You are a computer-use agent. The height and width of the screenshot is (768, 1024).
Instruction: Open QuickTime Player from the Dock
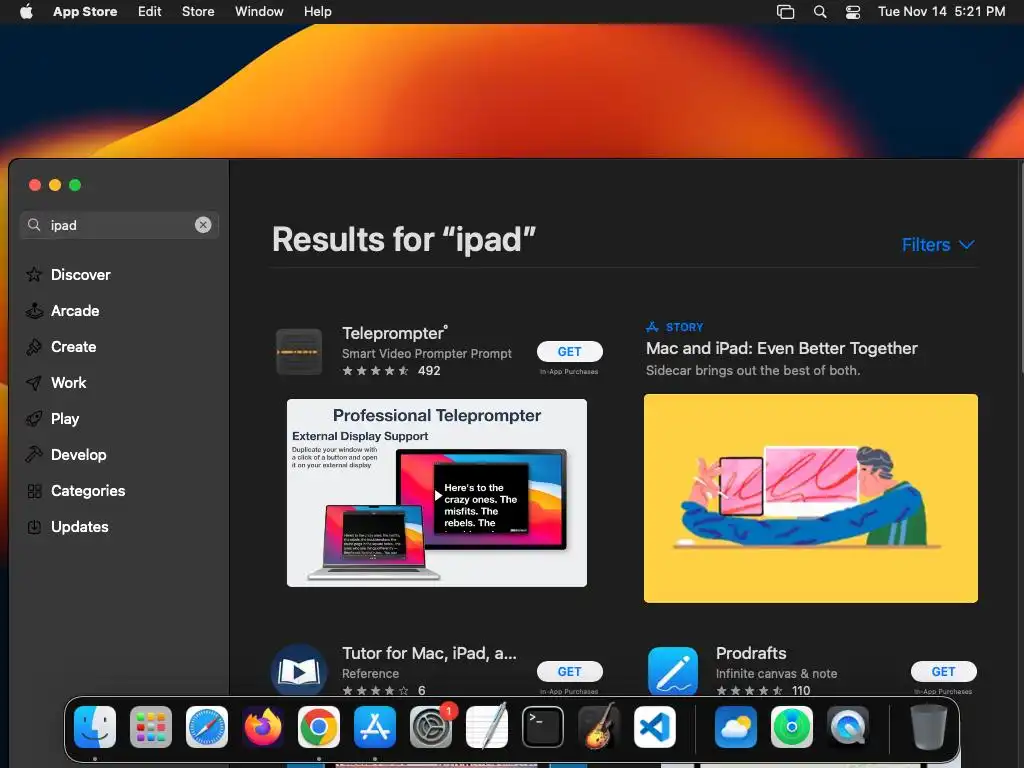tap(848, 727)
